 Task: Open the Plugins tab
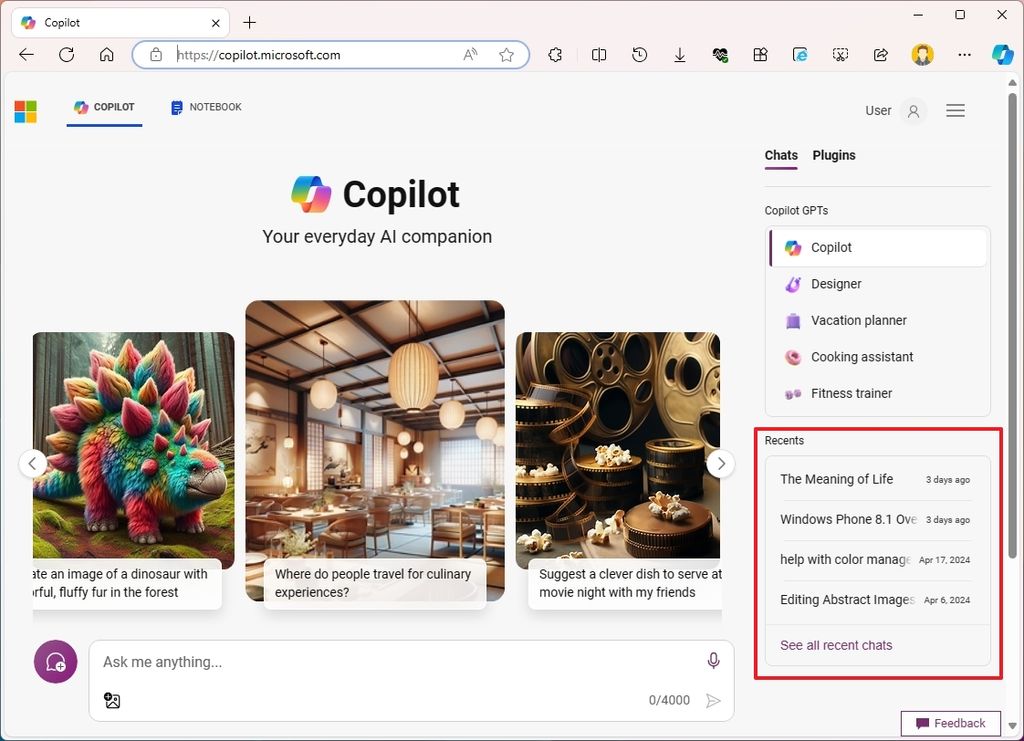(x=834, y=155)
